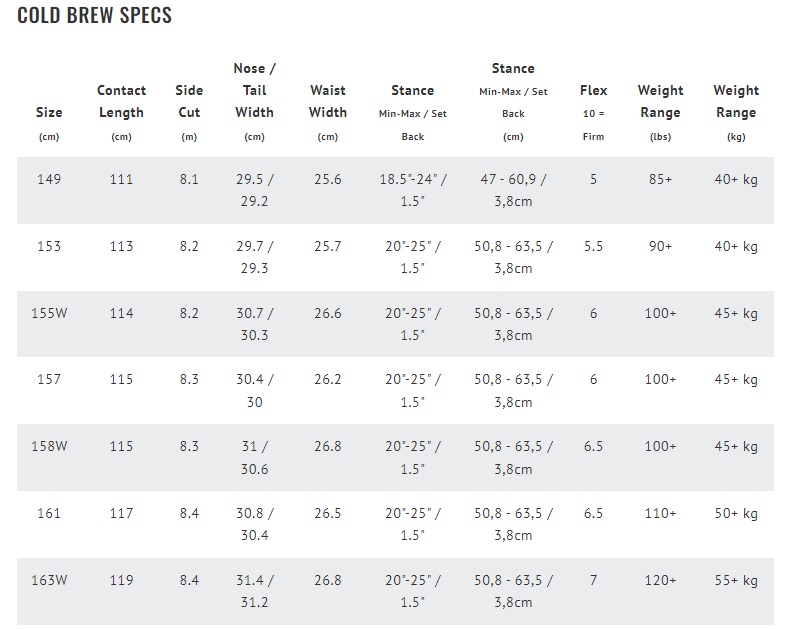Click the Nose / Tail Width header
793x629 pixels.
coord(254,101)
